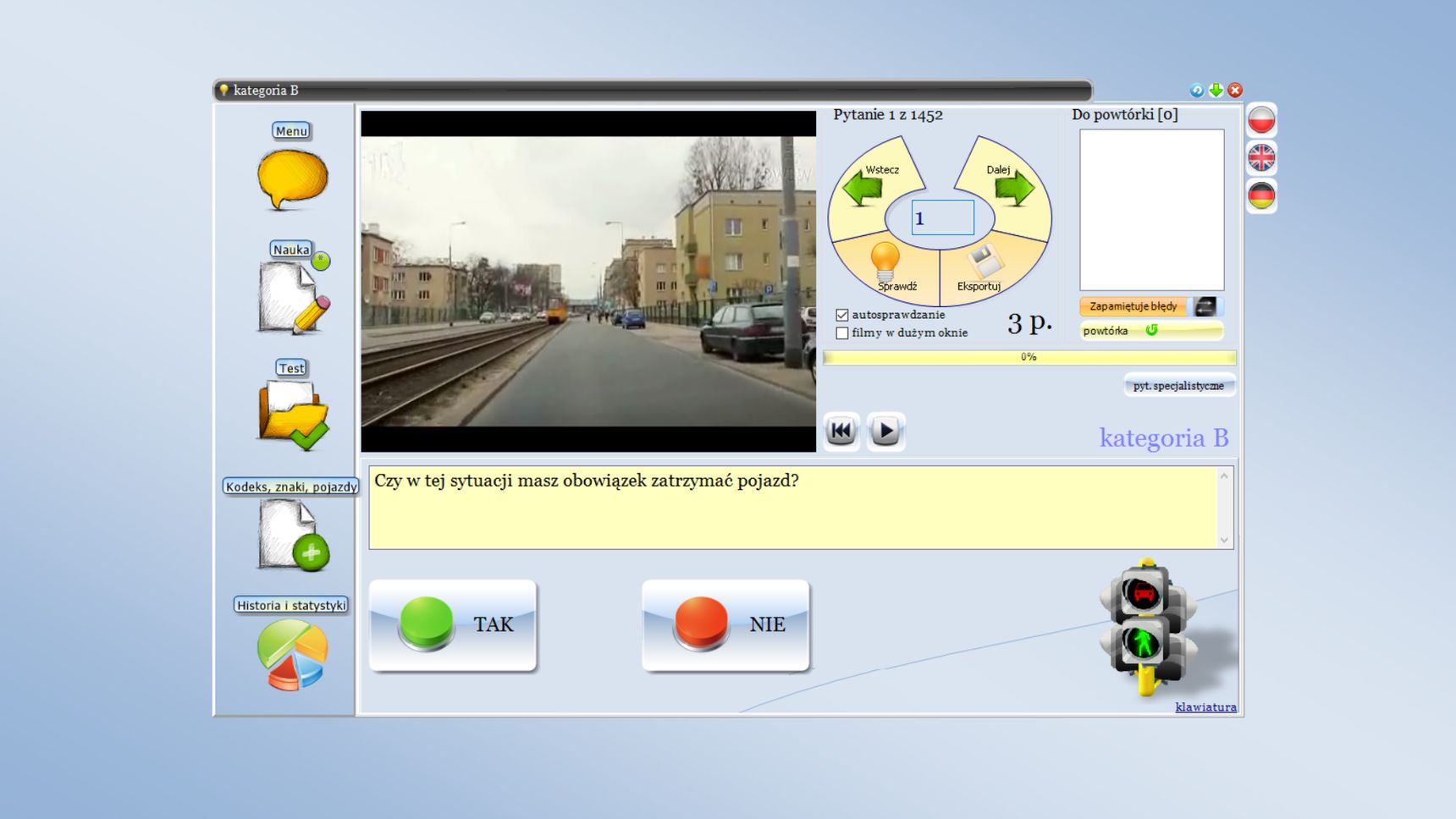Image resolution: width=1456 pixels, height=819 pixels.
Task: Click the Test label
Action: [291, 367]
